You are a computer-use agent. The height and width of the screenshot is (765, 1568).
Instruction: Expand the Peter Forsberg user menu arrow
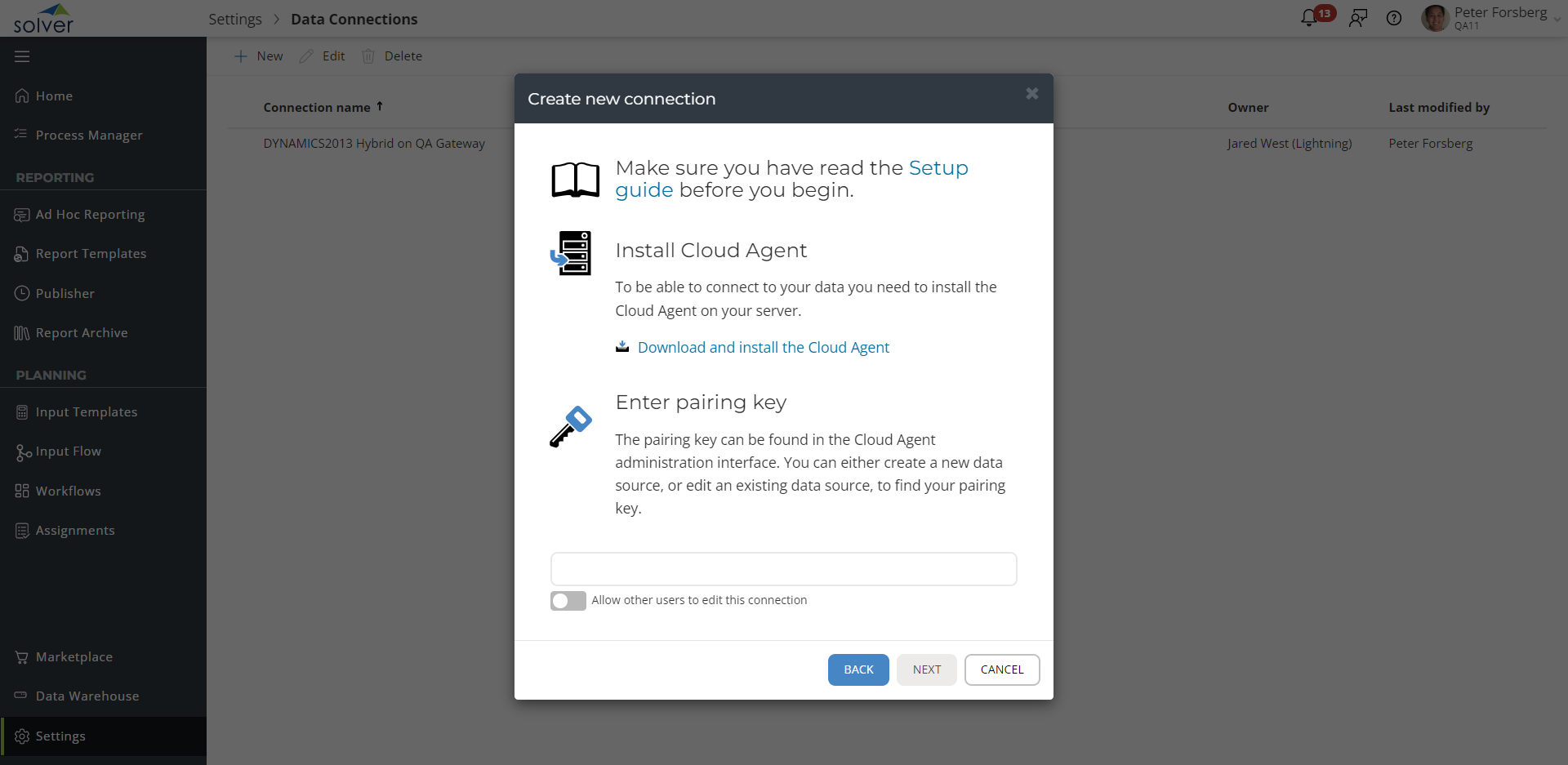[x=1557, y=20]
